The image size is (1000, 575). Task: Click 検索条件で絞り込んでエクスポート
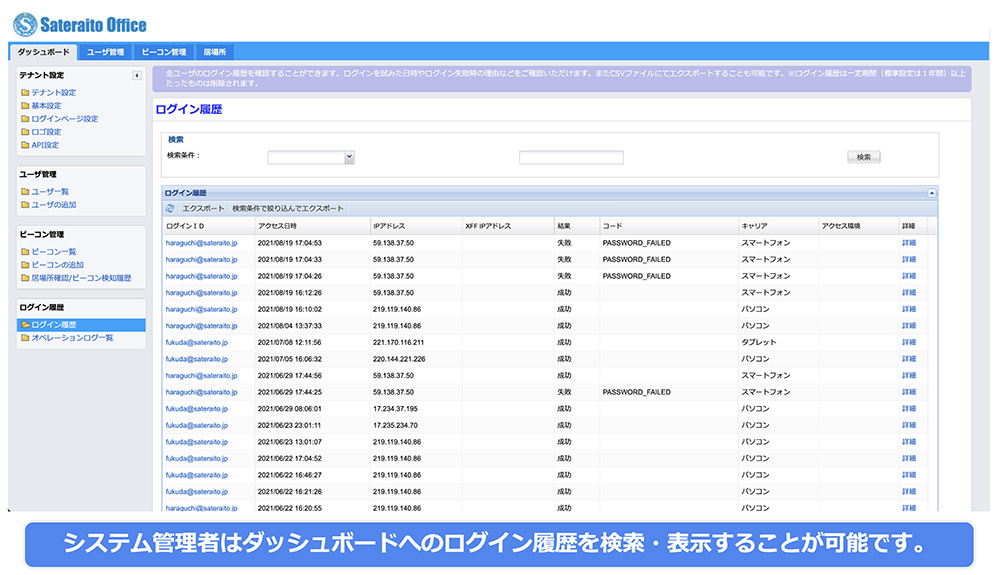tap(287, 208)
